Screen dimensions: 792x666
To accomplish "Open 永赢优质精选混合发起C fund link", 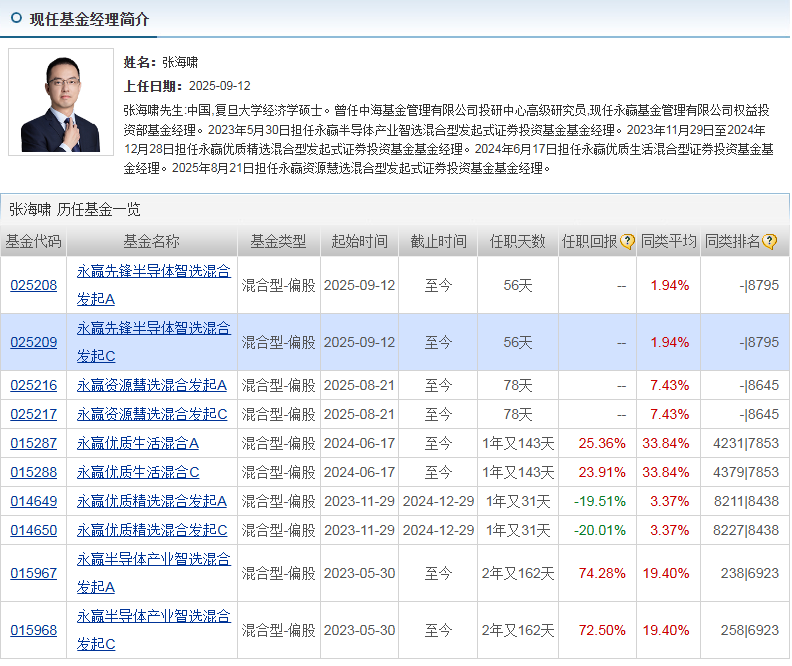I will (x=152, y=531).
